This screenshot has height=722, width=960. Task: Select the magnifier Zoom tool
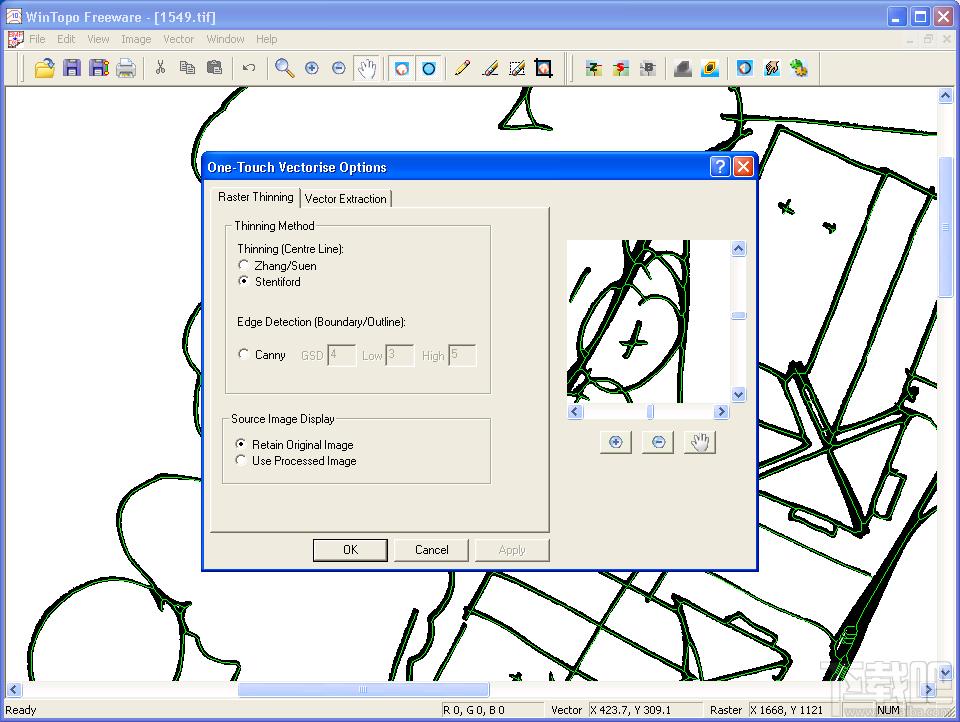tap(285, 68)
